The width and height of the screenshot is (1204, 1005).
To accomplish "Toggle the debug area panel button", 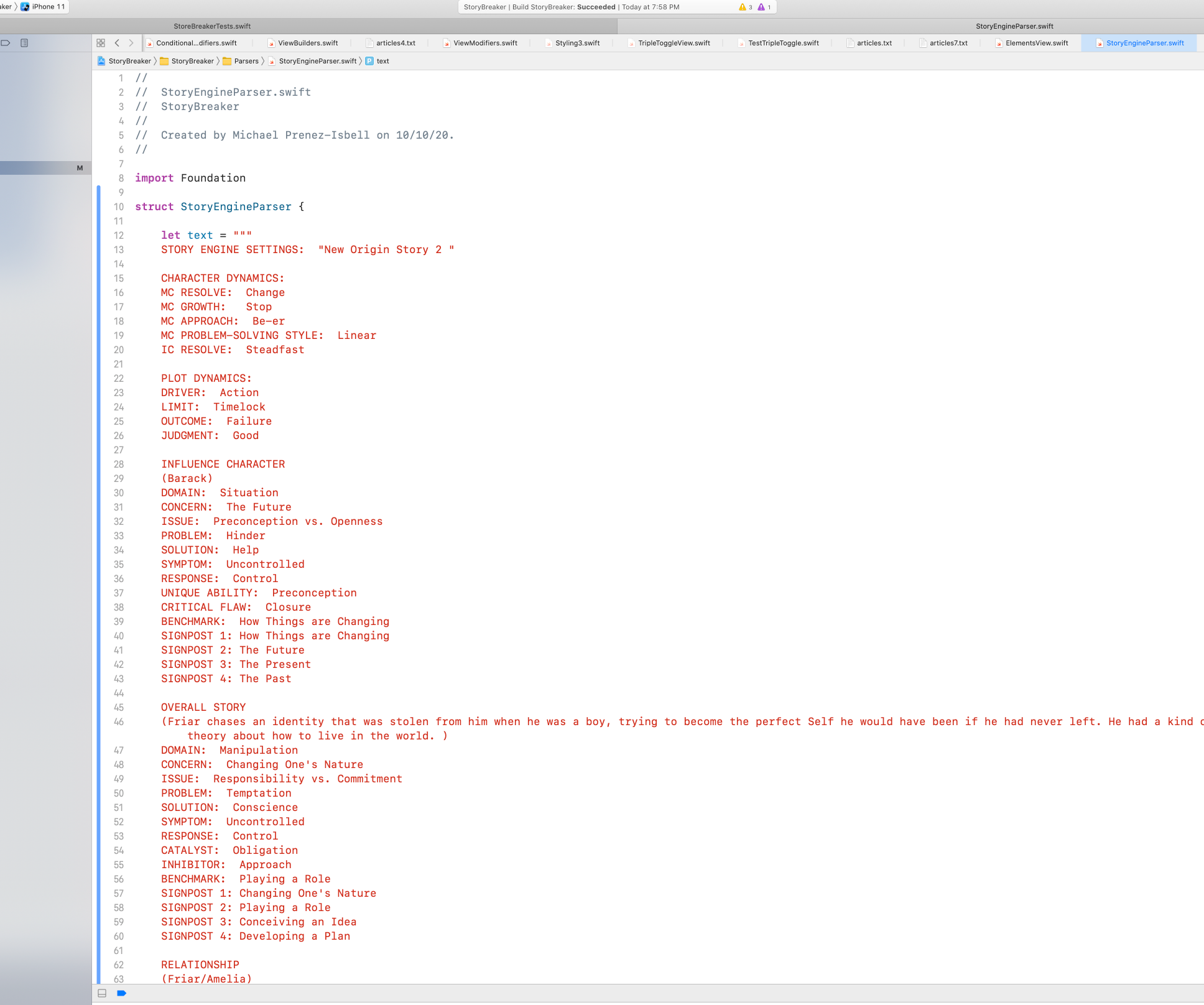I will [x=102, y=993].
